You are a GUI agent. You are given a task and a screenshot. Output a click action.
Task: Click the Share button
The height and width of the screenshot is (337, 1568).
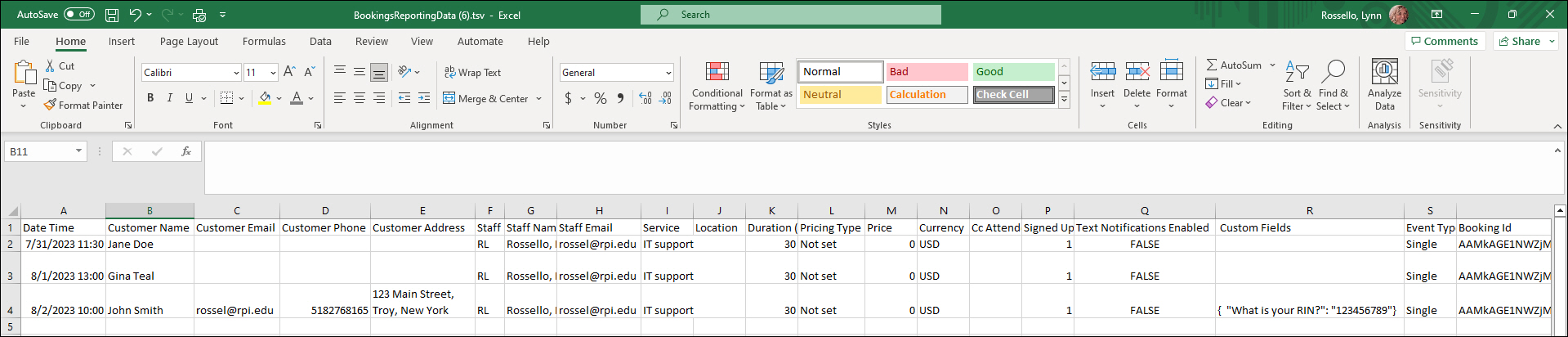(1526, 41)
